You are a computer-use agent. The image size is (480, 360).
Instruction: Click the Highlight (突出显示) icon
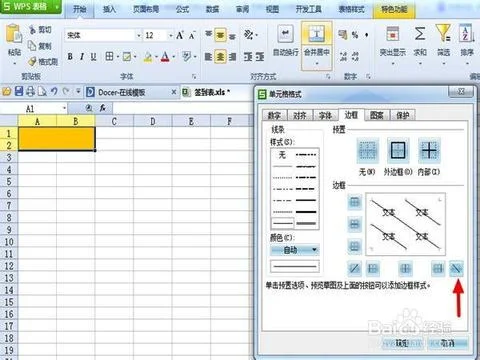[x=392, y=34]
